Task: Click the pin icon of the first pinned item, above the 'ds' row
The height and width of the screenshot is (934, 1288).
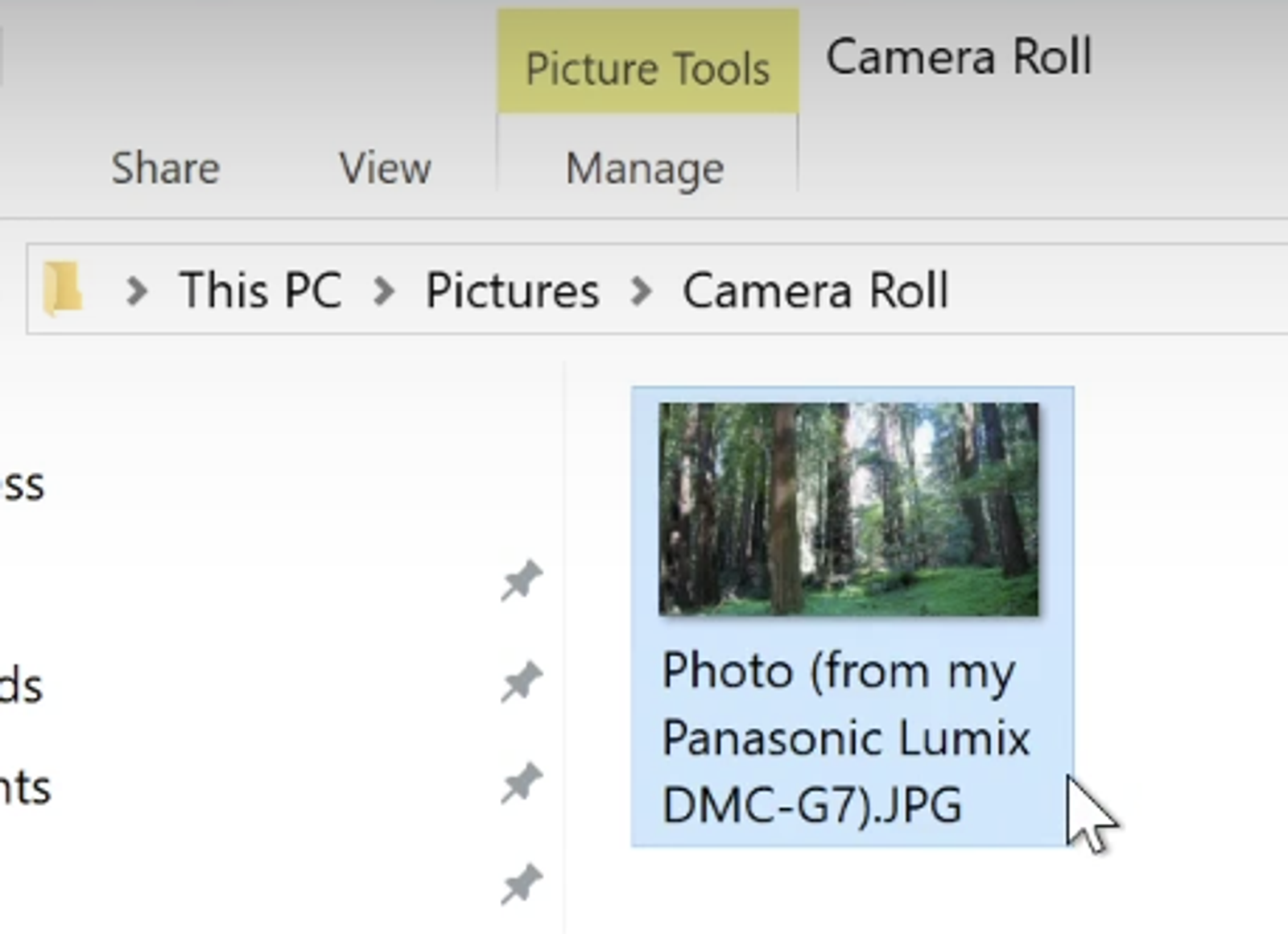Action: pos(522,581)
